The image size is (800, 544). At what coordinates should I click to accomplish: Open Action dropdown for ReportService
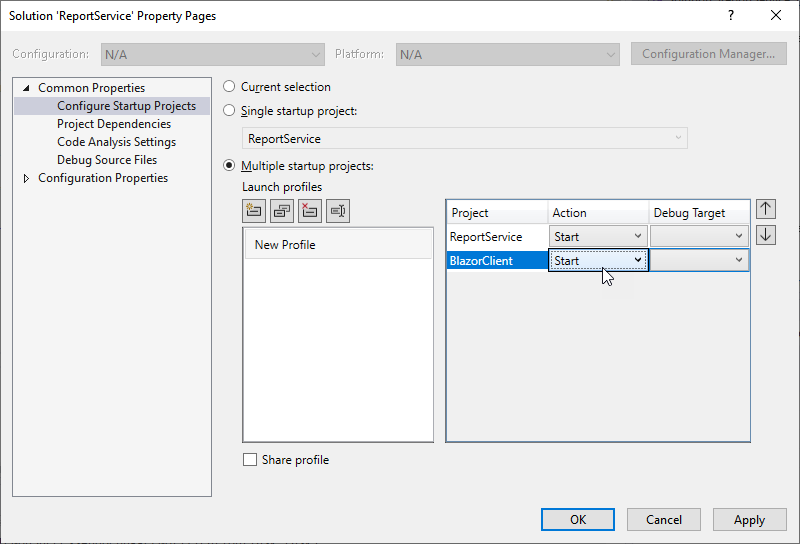pos(638,237)
